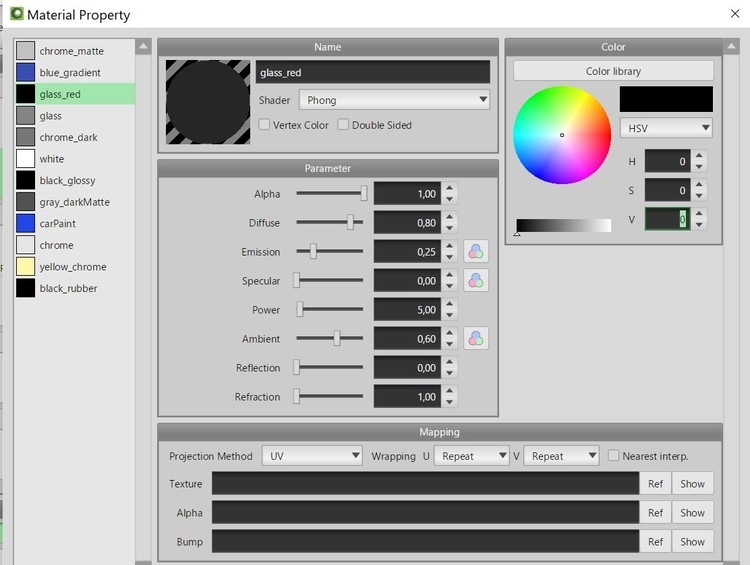Click the Diffuse slider handle
The height and width of the screenshot is (565, 750).
pos(351,222)
